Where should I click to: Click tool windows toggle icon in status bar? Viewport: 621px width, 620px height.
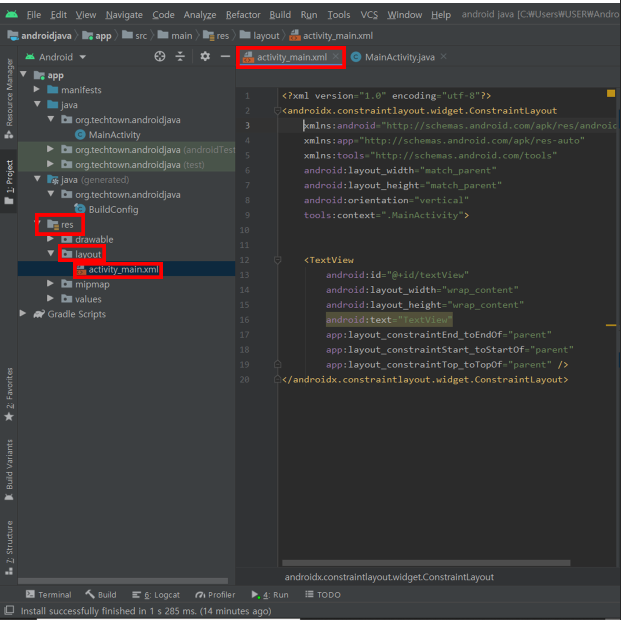9,610
